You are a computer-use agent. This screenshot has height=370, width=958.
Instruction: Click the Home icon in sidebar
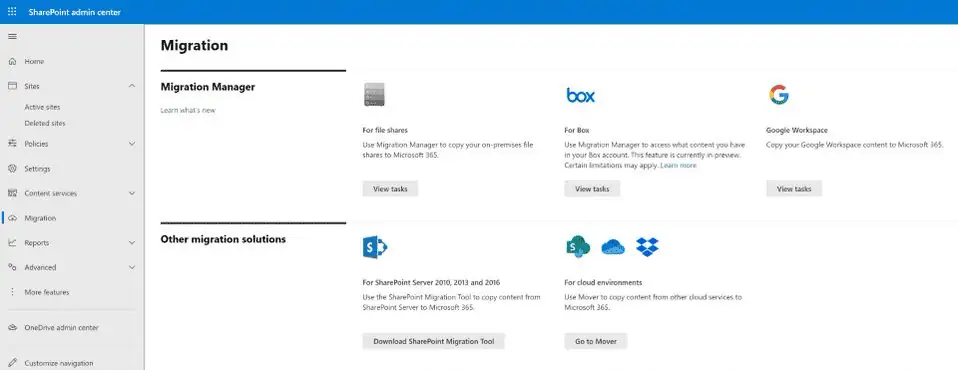pyautogui.click(x=12, y=62)
